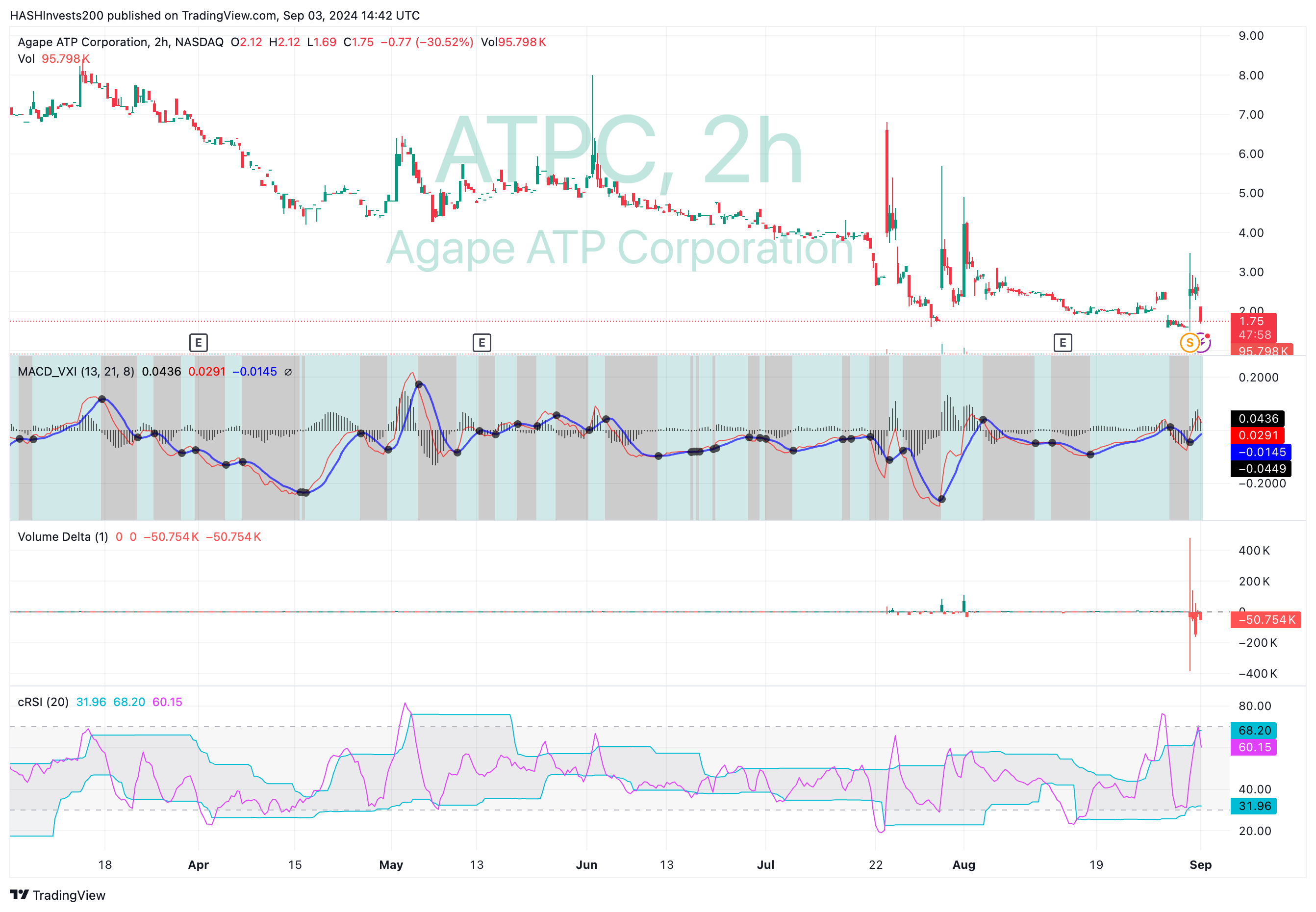Screen dimensions: 1316x912
Task: Click the −400 K level on the Volume Delta scale
Action: (x=1257, y=674)
